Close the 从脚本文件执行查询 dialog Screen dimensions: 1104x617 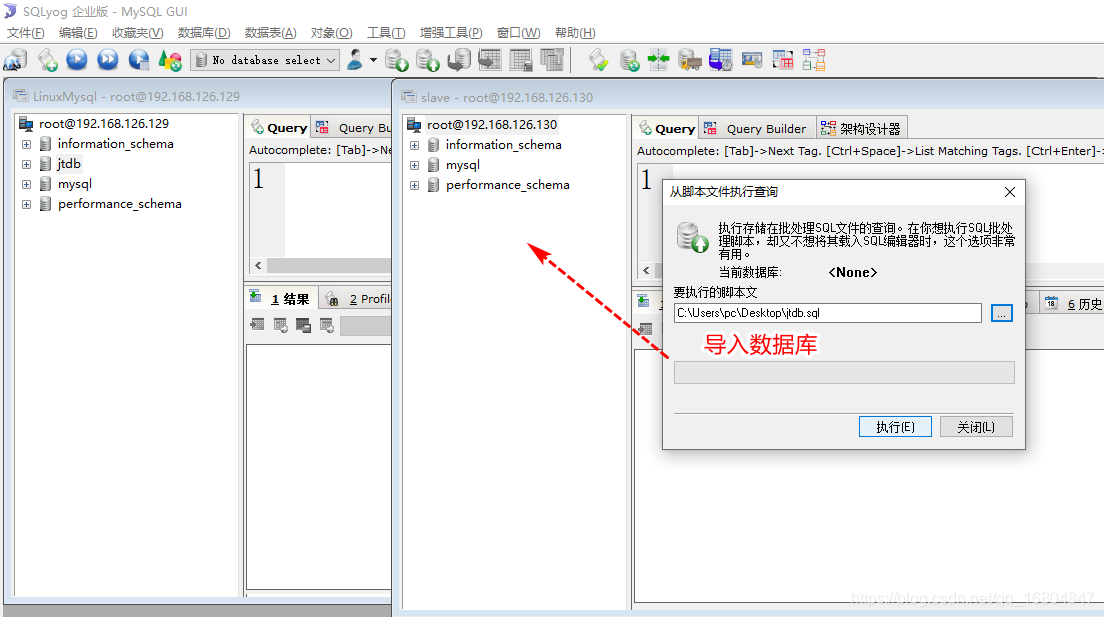(x=1010, y=192)
